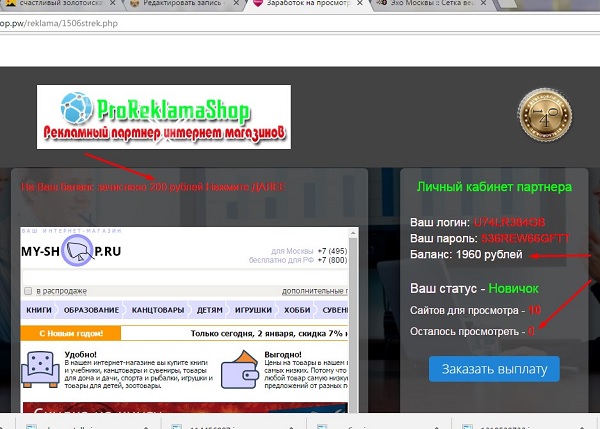Click the MY-SHOP.RU logo

pyautogui.click(x=72, y=251)
